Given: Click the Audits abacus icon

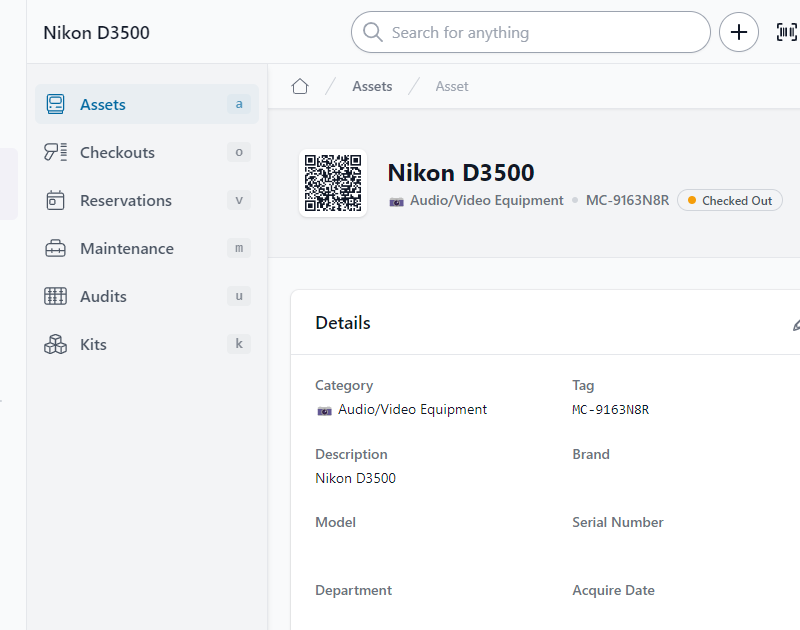Looking at the screenshot, I should pos(55,296).
